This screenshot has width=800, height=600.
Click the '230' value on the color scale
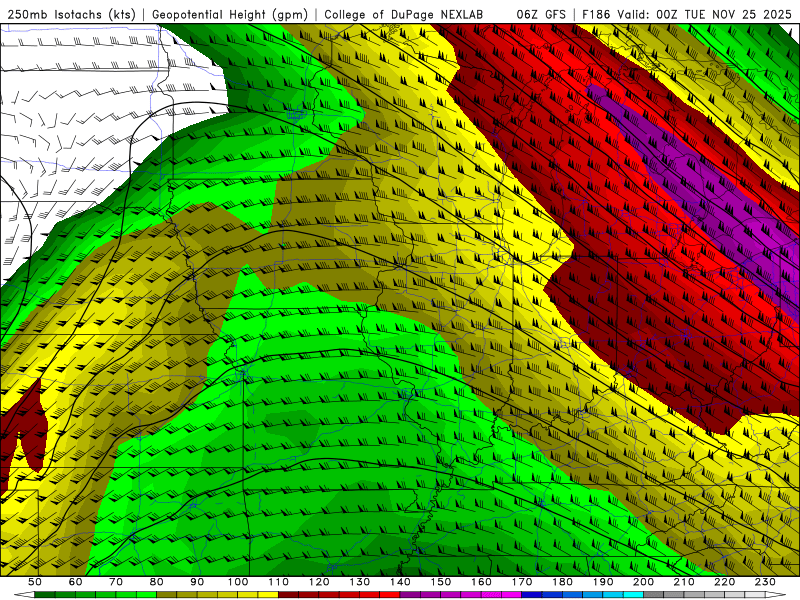click(x=765, y=582)
